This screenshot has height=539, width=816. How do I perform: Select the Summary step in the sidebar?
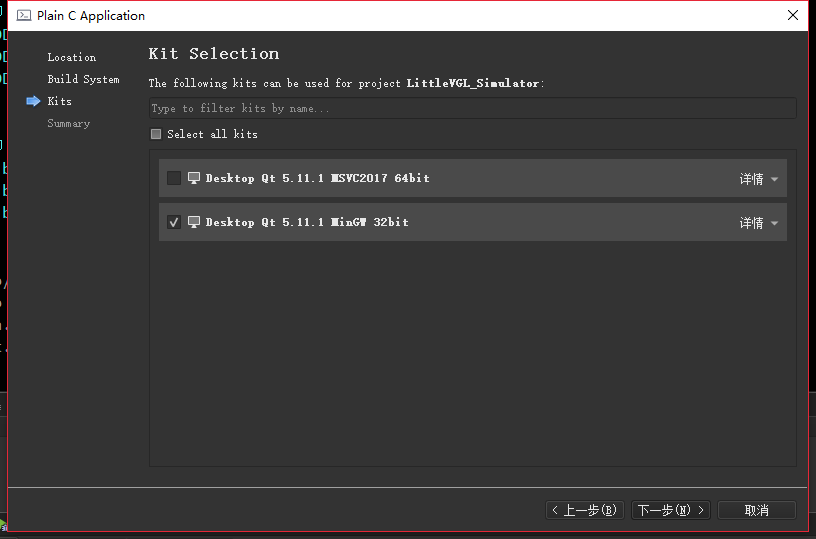(69, 123)
